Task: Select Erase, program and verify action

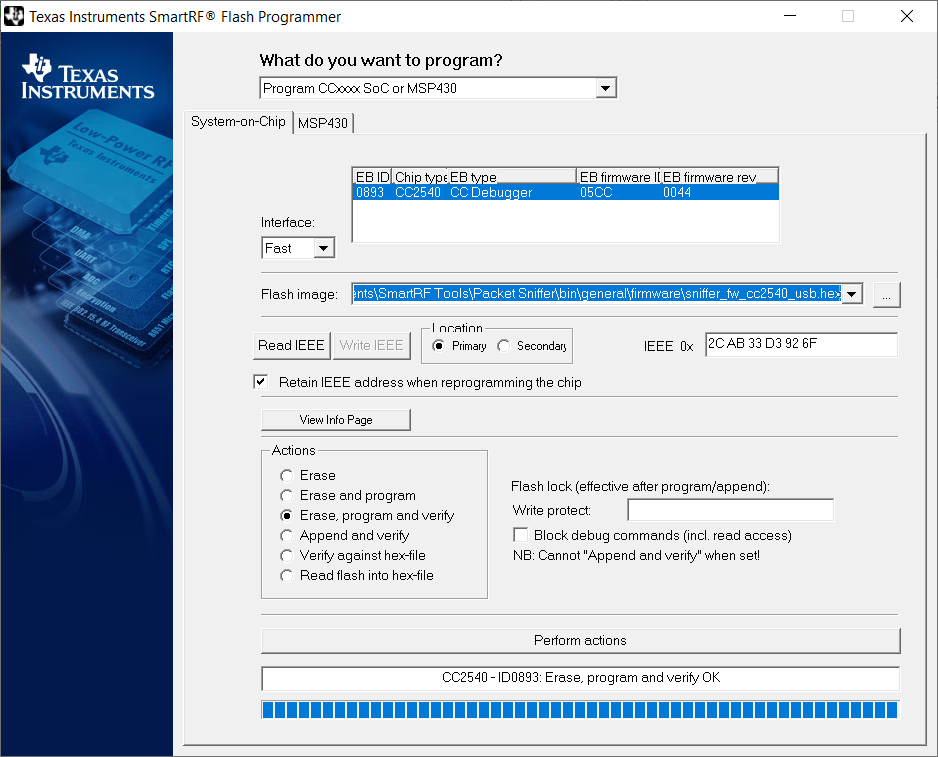Action: click(x=287, y=515)
